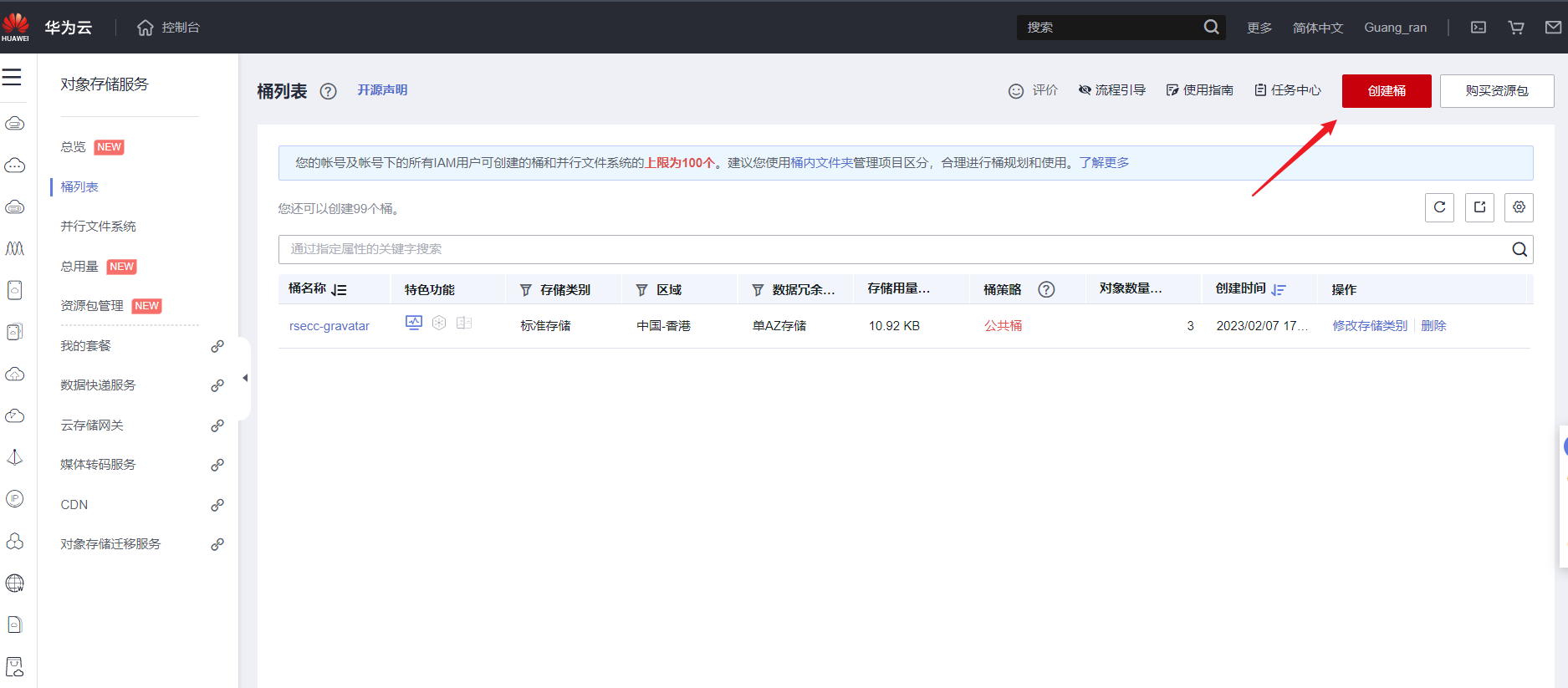Click the 购买资源包 button
This screenshot has height=688, width=1568.
(1497, 91)
